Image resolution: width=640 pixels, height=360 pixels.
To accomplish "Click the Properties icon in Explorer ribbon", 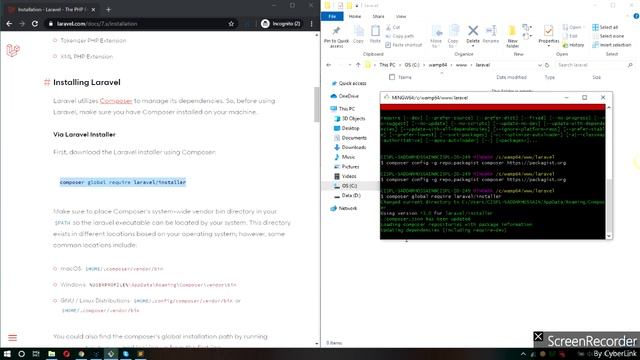I will [549, 31].
